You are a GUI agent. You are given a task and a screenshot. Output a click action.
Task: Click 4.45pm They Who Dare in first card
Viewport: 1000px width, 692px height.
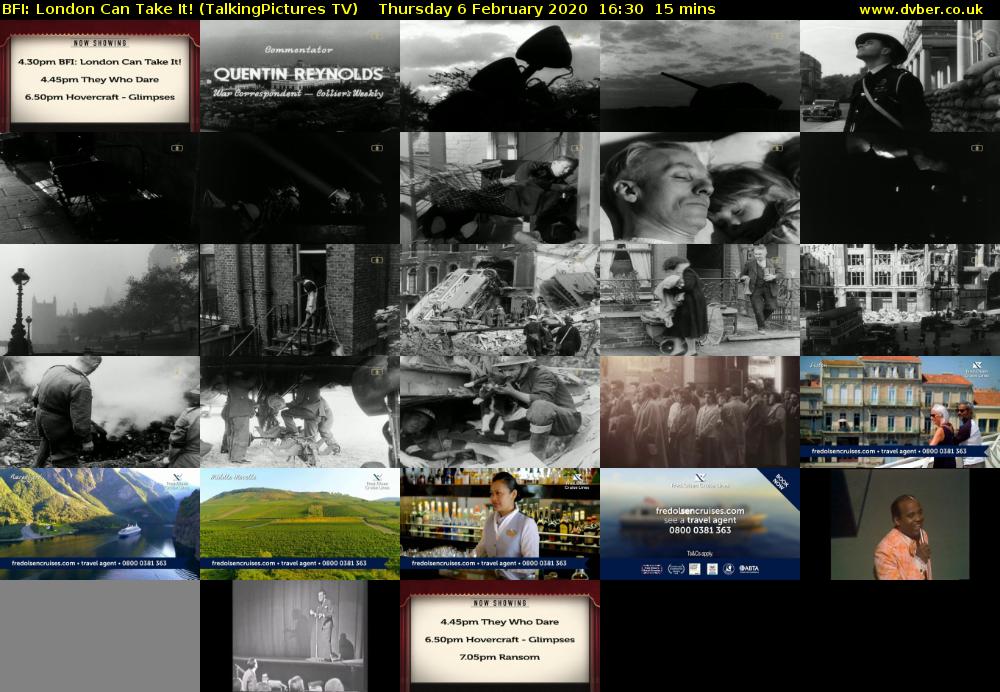tap(99, 80)
